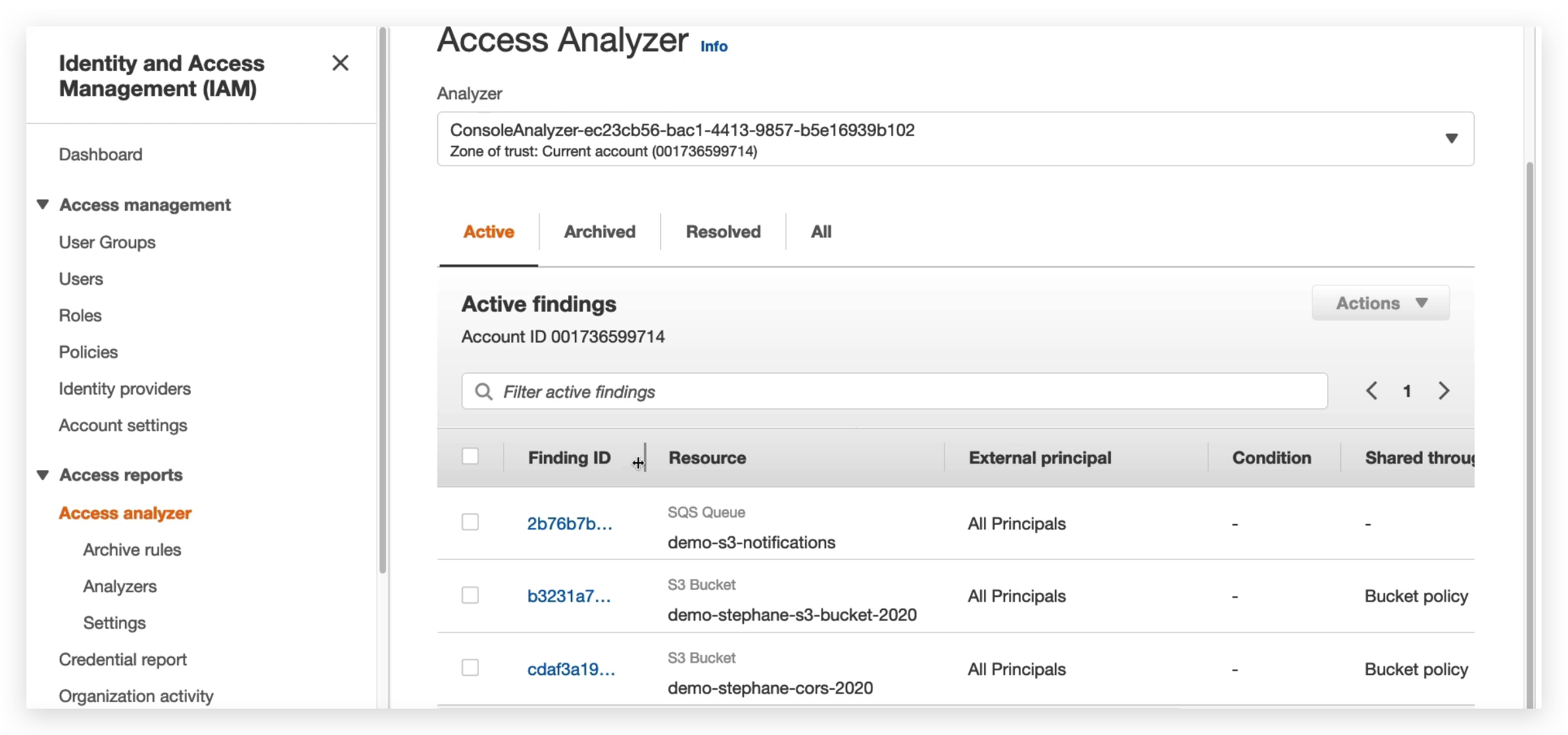The image size is (1568, 735).
Task: Close the IAM navigation sidebar
Action: point(340,63)
